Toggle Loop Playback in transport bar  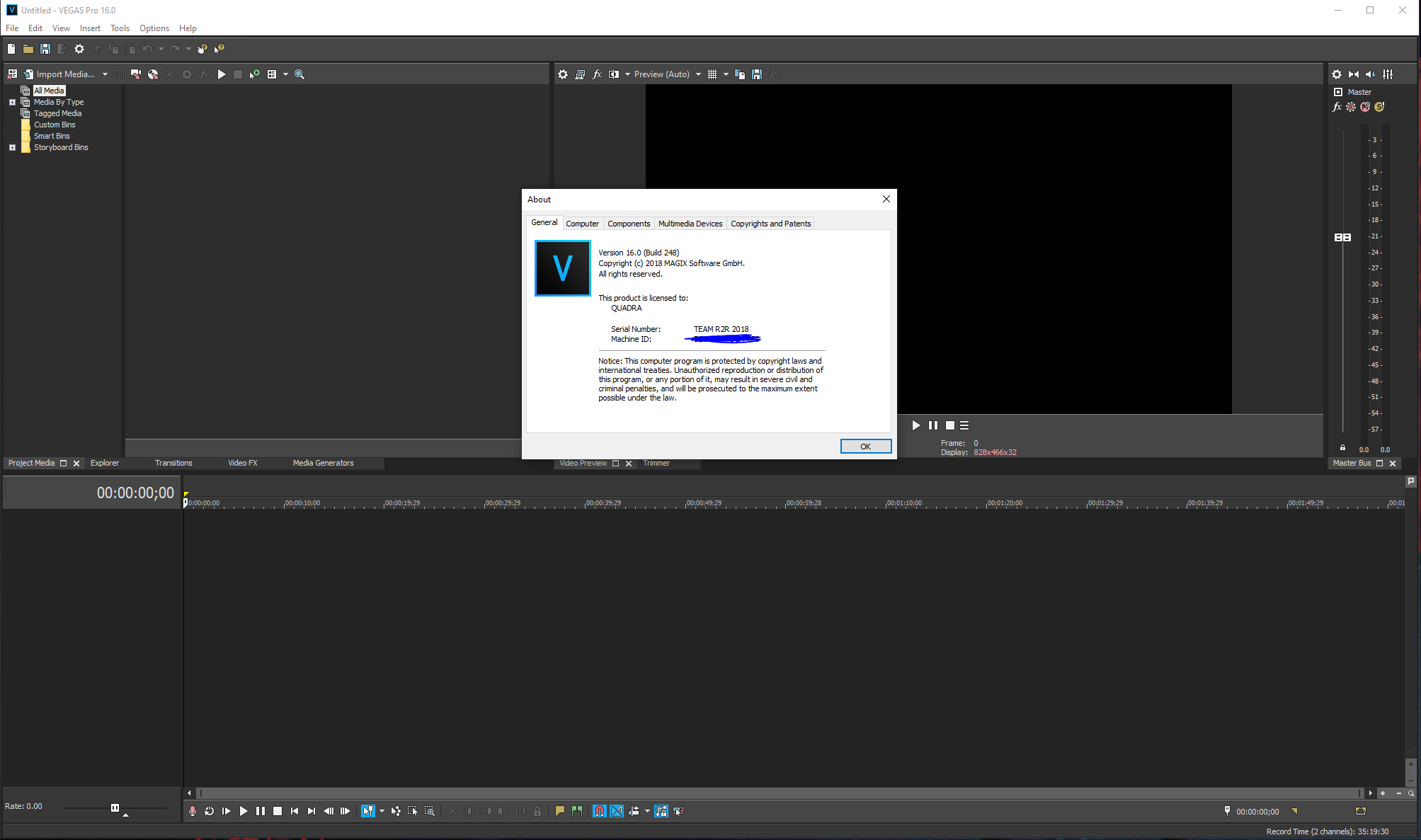tap(209, 811)
